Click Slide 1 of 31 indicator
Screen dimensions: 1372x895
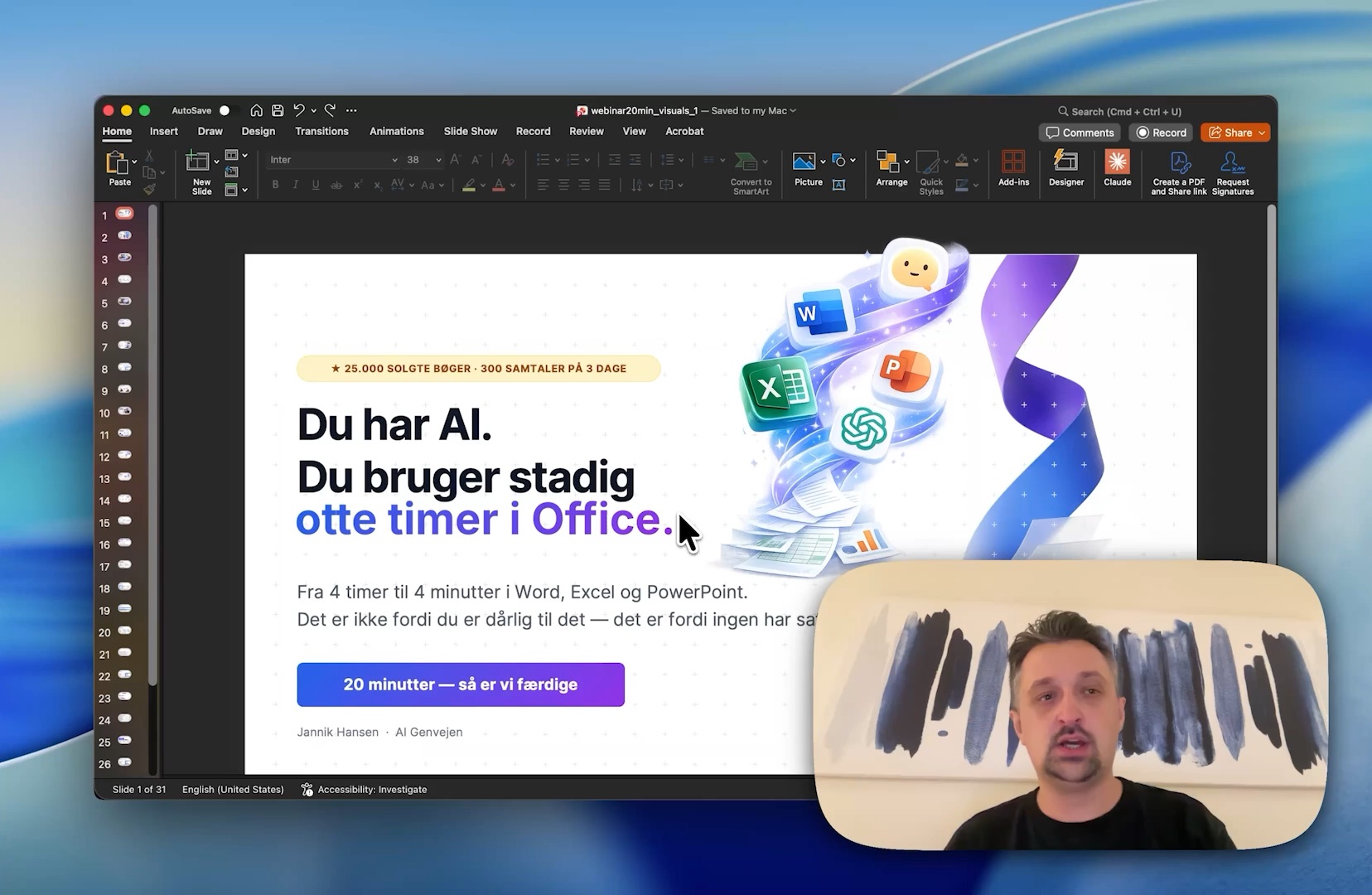(139, 790)
